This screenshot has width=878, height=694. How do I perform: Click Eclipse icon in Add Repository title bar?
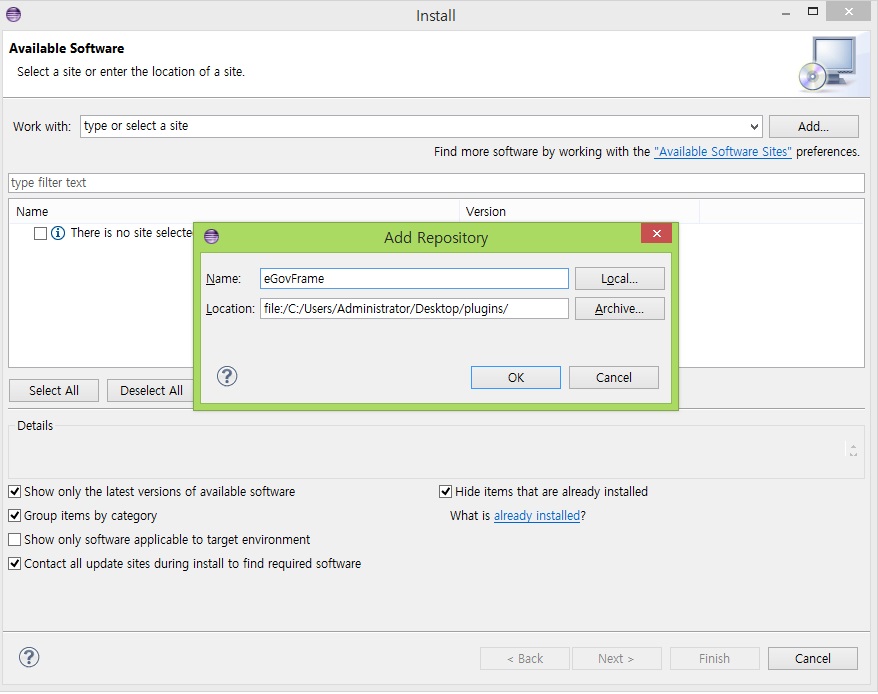211,237
